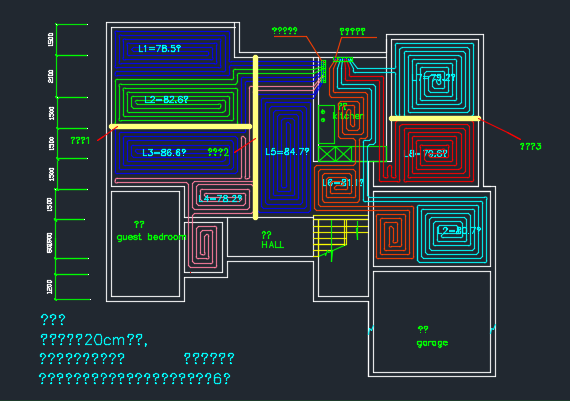Click the L1=78.5? loop length label
This screenshot has height=401, width=570.
159,48
